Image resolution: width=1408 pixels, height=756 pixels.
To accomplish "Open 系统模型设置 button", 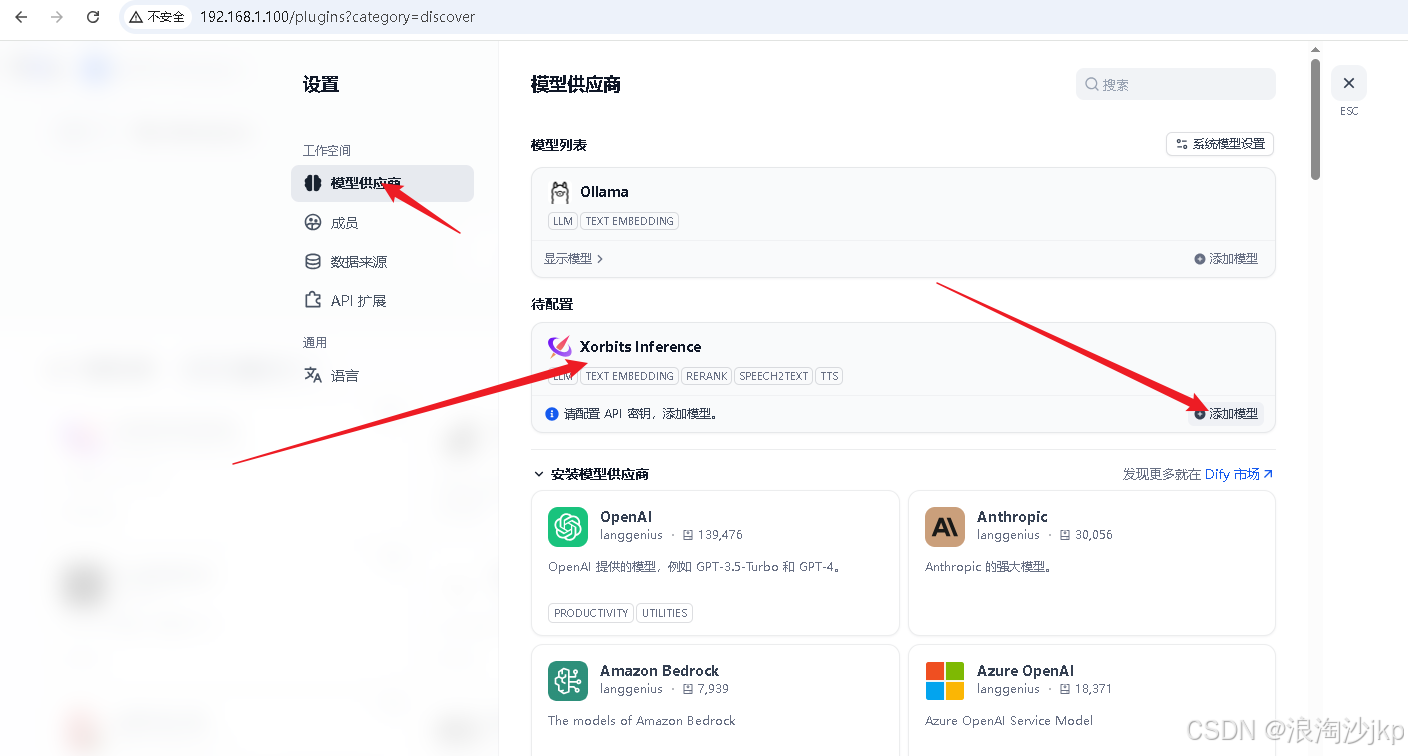I will pos(1220,144).
